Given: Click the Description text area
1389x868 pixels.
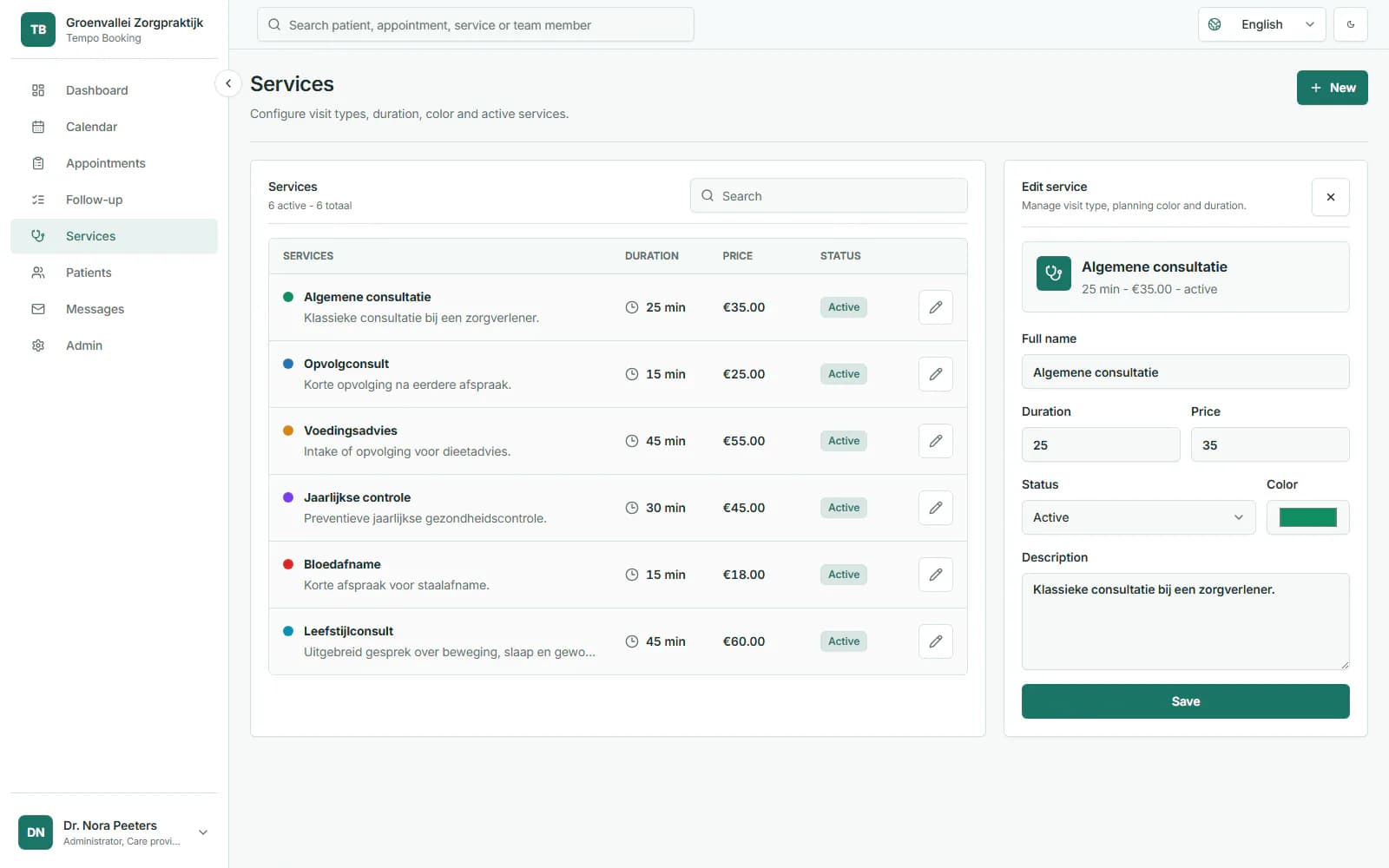Looking at the screenshot, I should [x=1185, y=621].
